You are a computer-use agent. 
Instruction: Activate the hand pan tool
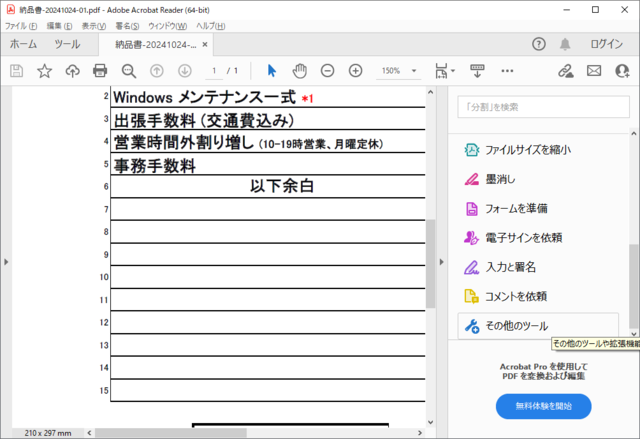pos(300,71)
